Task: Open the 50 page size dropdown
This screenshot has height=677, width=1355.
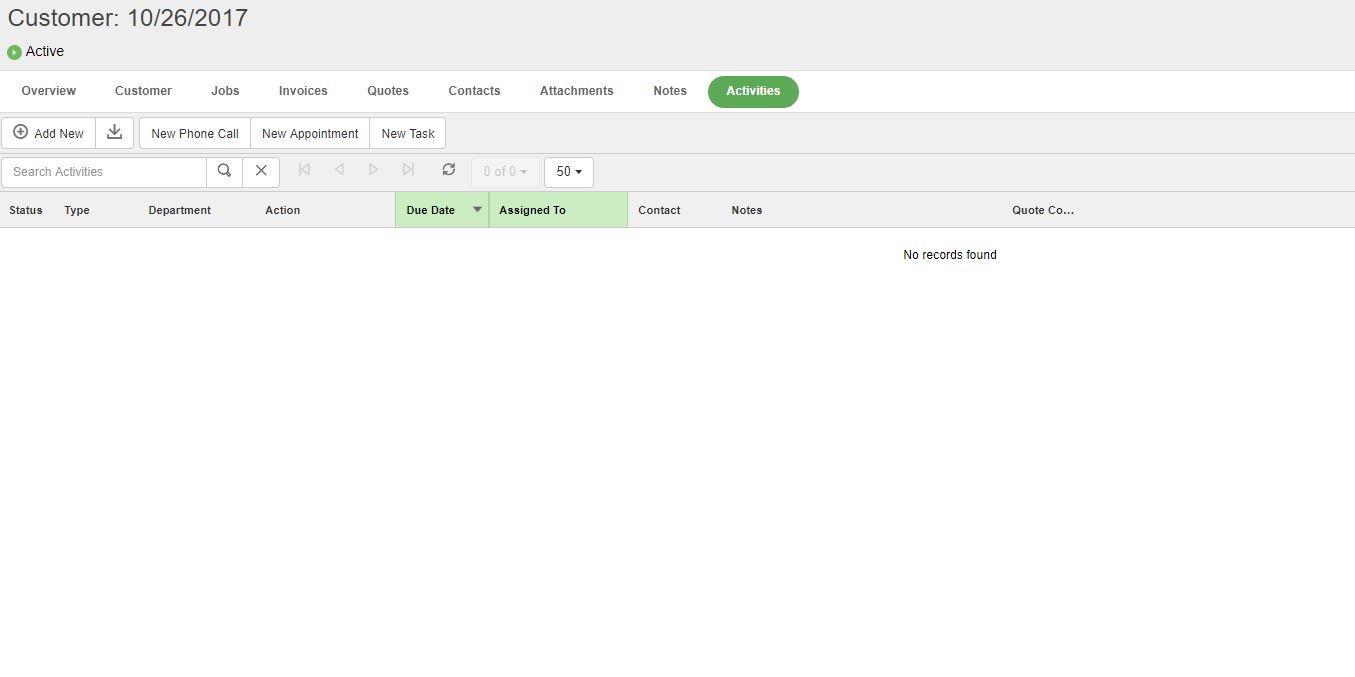Action: (x=568, y=172)
